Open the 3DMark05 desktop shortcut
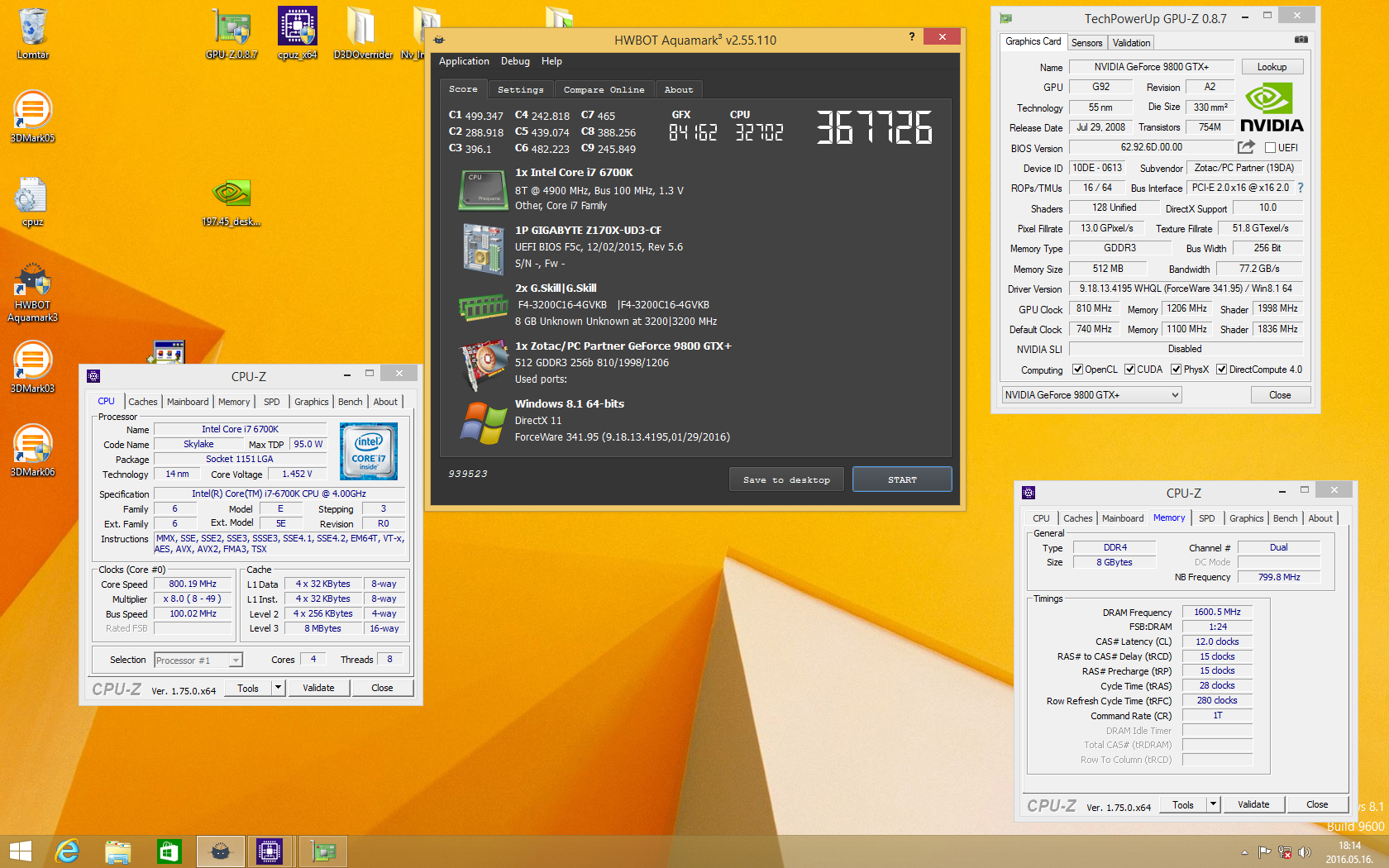The image size is (1389, 868). pyautogui.click(x=33, y=117)
